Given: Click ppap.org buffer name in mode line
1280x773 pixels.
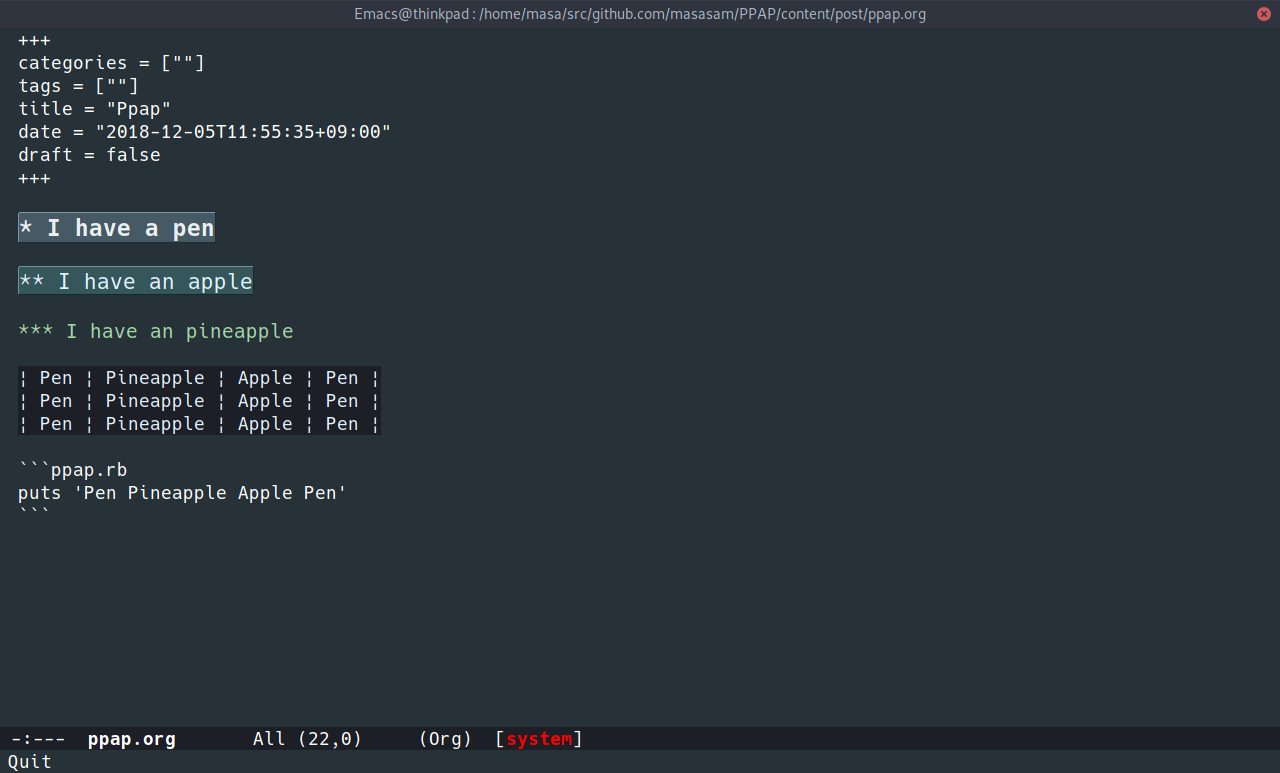Looking at the screenshot, I should click(x=132, y=740).
